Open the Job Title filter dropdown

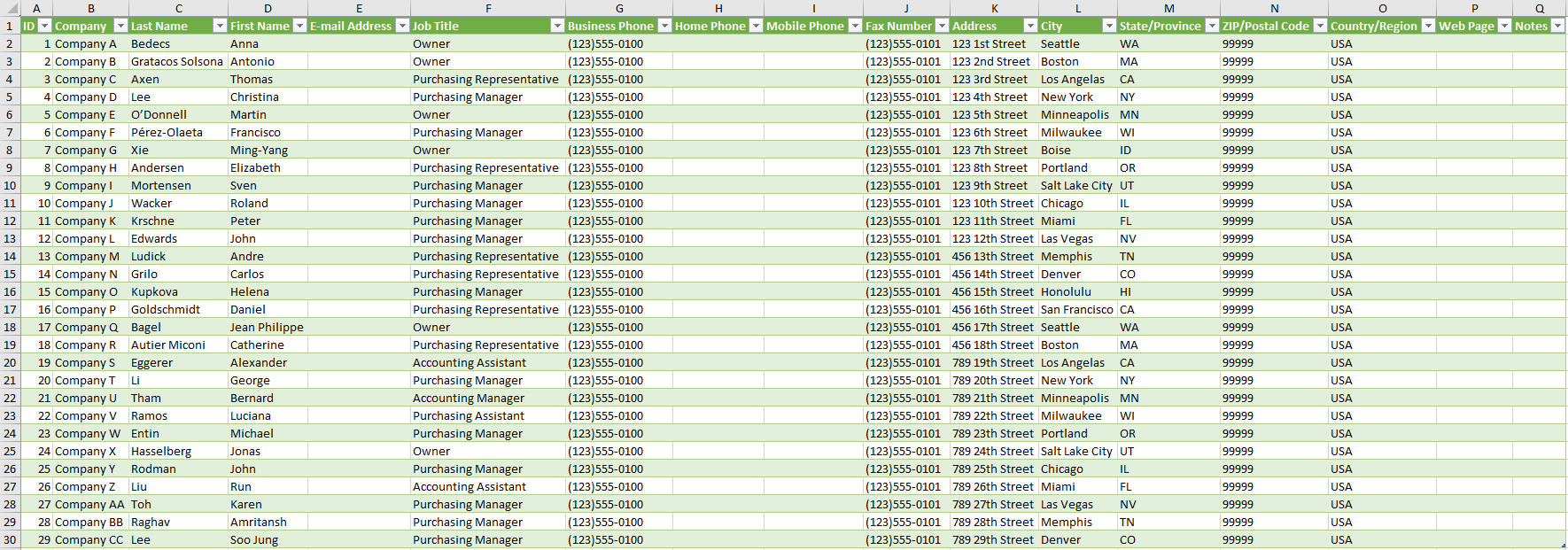(x=557, y=26)
